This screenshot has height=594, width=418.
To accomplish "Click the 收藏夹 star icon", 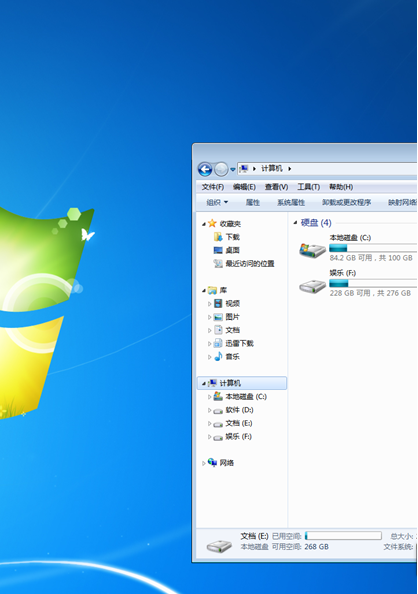I will (212, 223).
